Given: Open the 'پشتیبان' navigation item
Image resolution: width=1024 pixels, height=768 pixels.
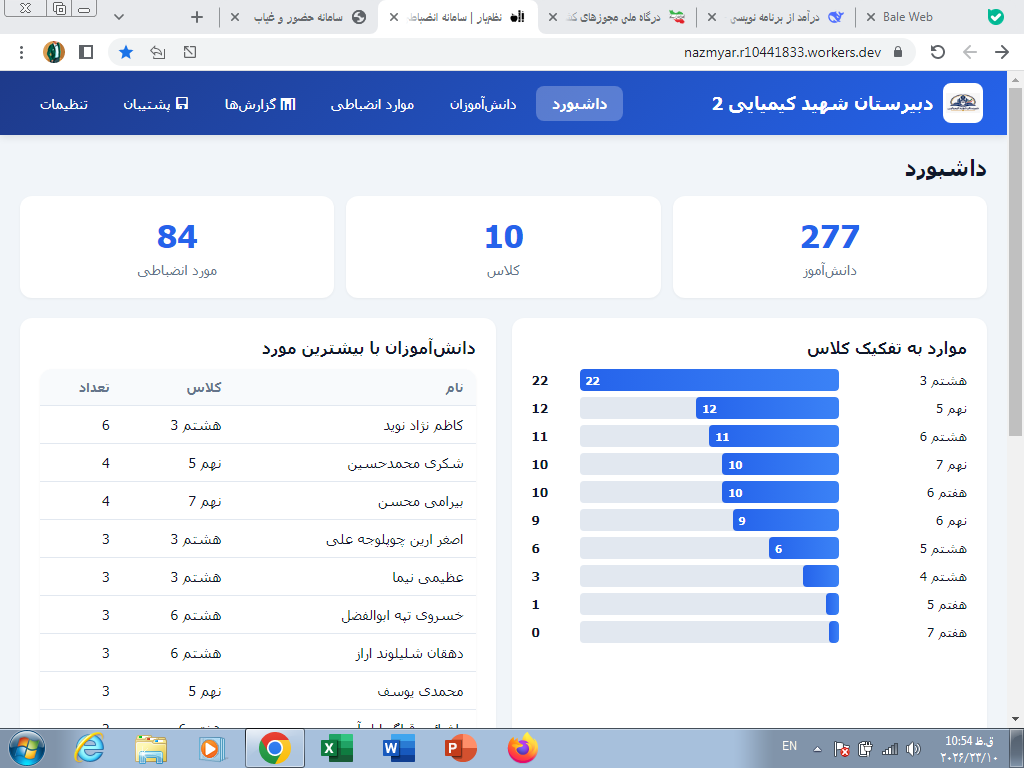Looking at the screenshot, I should 155,104.
